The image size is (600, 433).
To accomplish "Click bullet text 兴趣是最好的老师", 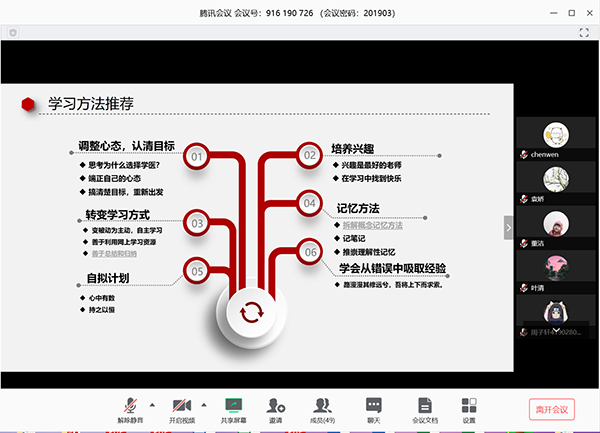I will 371,165.
